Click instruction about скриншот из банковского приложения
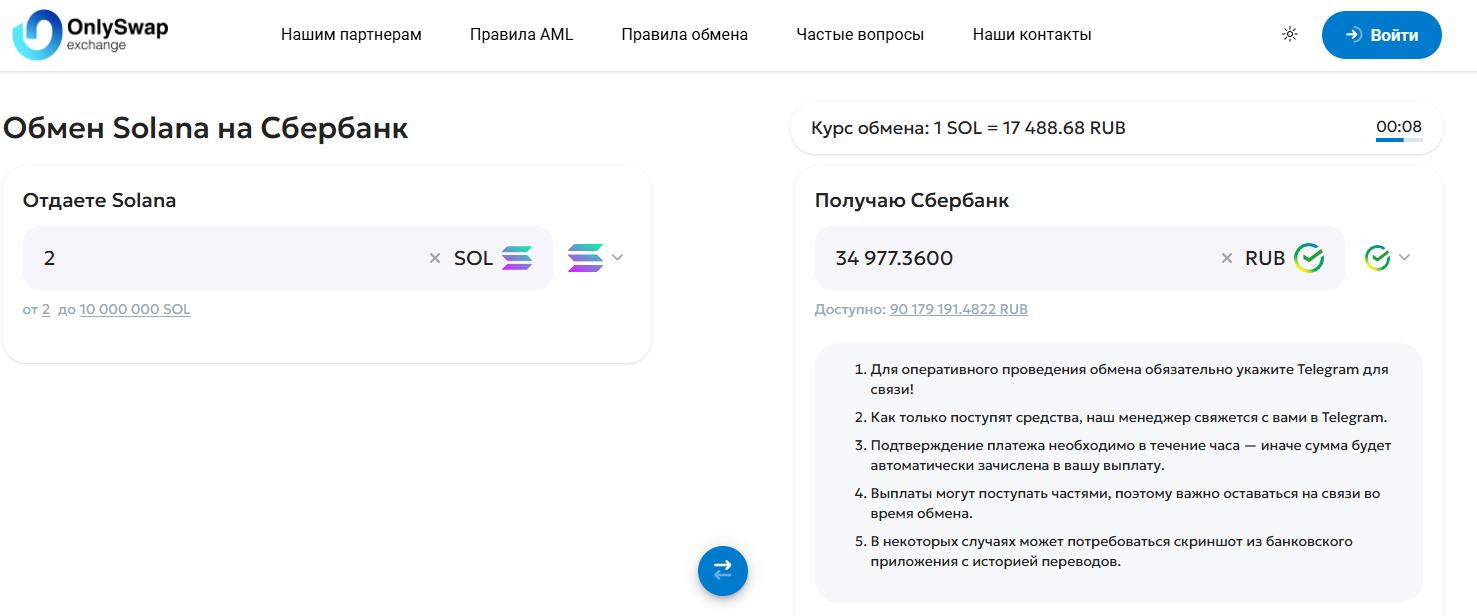Screen dimensions: 1477x616 tap(1112, 552)
